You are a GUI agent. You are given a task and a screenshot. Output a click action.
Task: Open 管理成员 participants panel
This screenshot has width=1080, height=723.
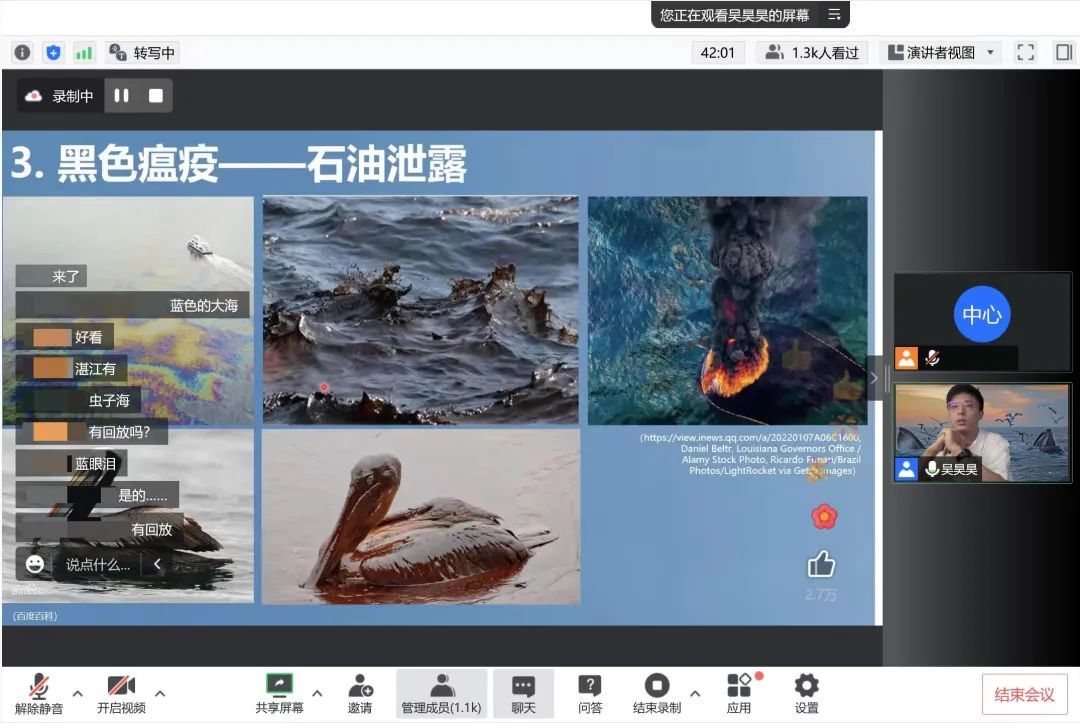441,693
